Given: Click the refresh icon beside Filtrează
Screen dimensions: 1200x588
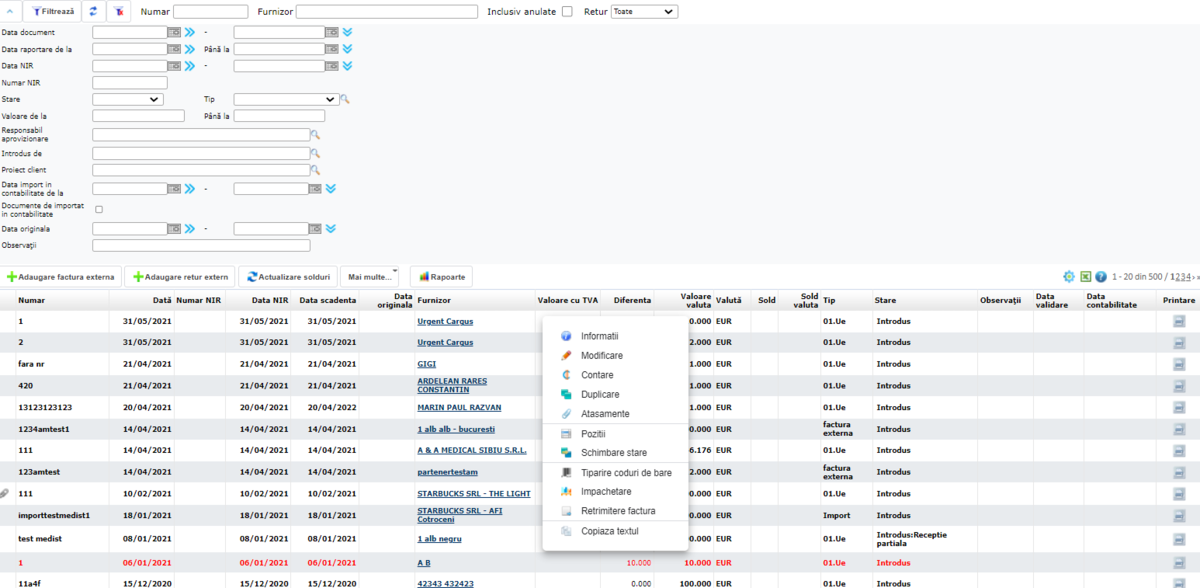Looking at the screenshot, I should (x=93, y=12).
